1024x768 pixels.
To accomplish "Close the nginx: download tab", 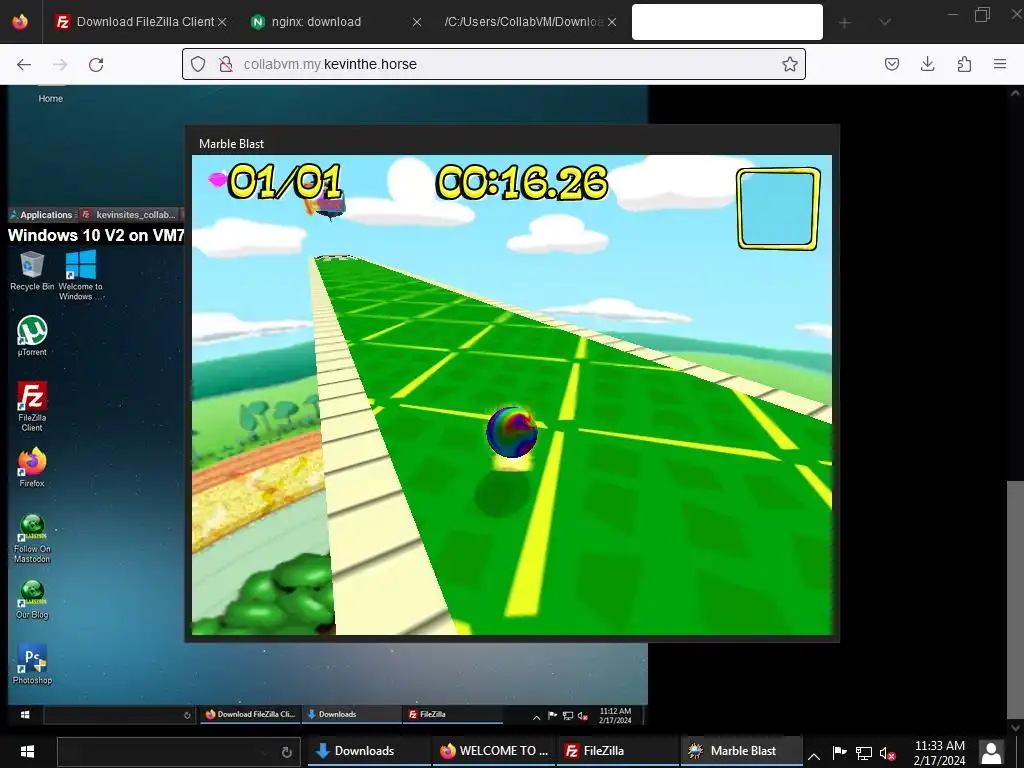I will [x=417, y=22].
